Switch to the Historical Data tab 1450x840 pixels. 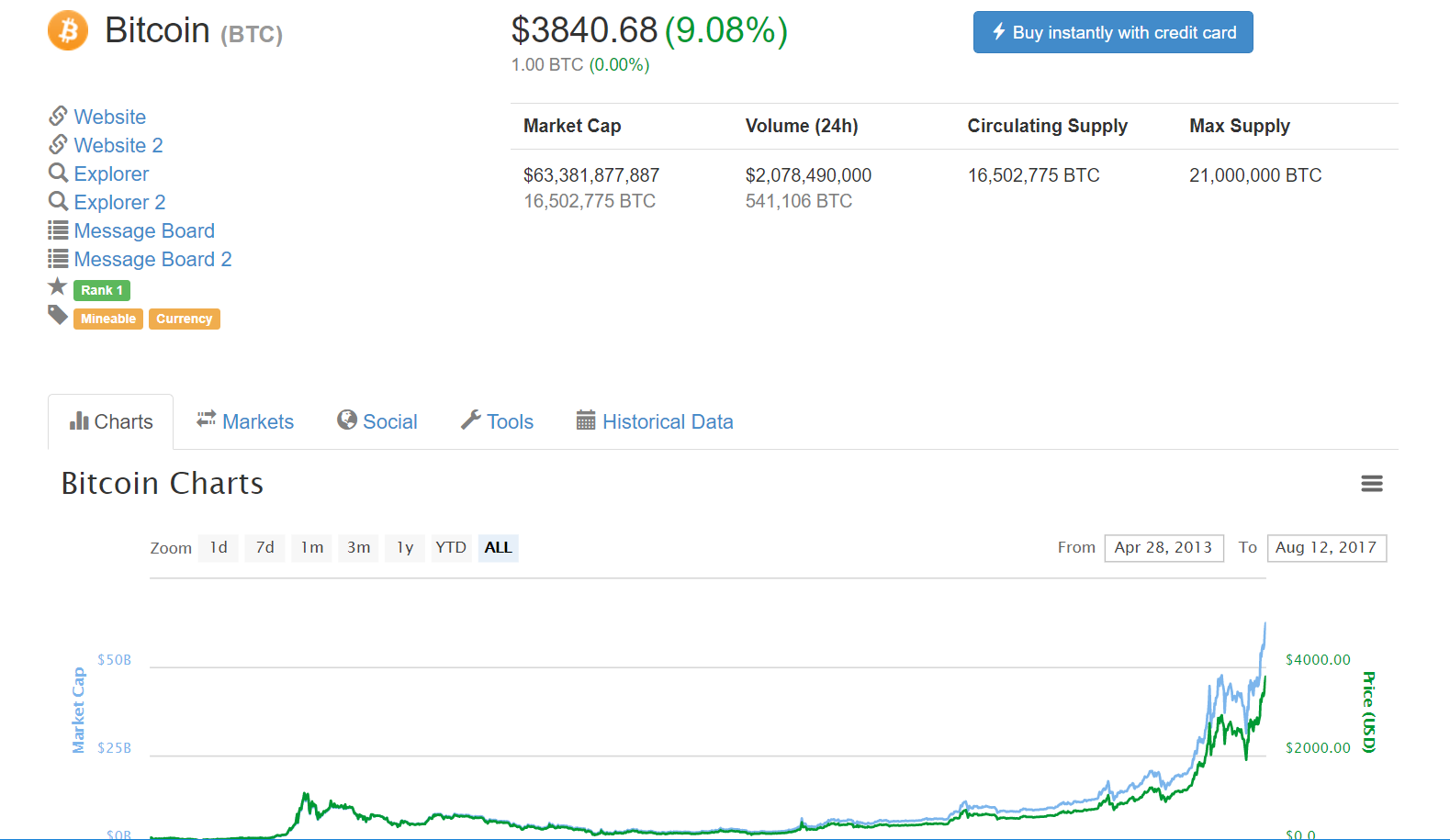655,421
